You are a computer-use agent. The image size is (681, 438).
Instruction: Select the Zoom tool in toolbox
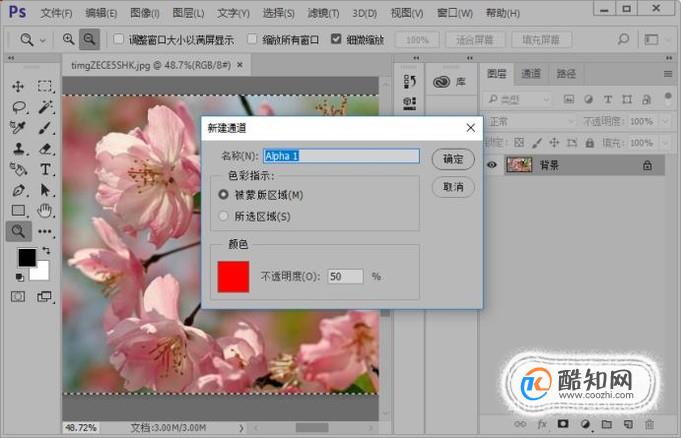click(18, 231)
